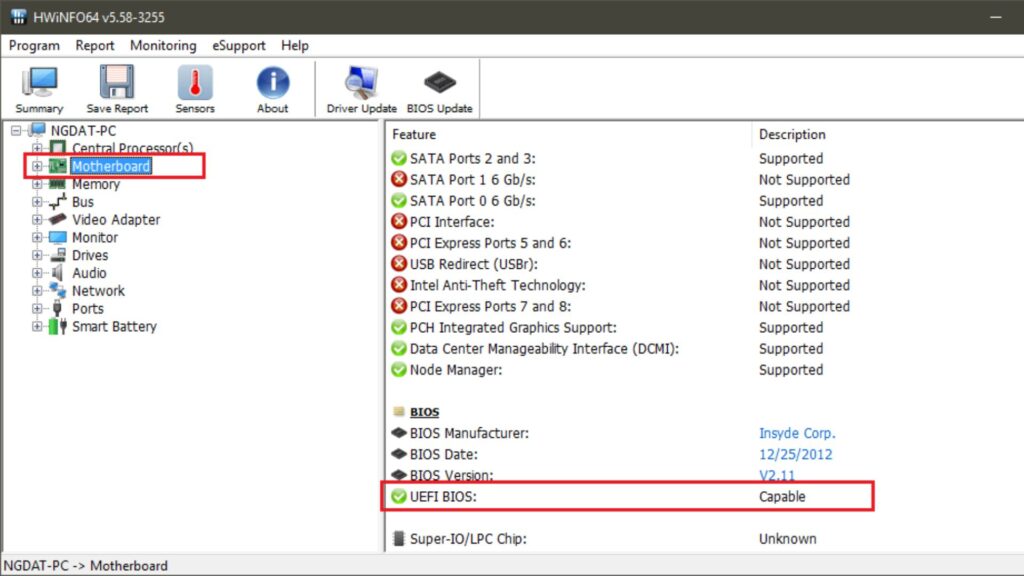The width and height of the screenshot is (1024, 576).
Task: Click the Insyde Corp. manufacturer link
Action: point(797,433)
